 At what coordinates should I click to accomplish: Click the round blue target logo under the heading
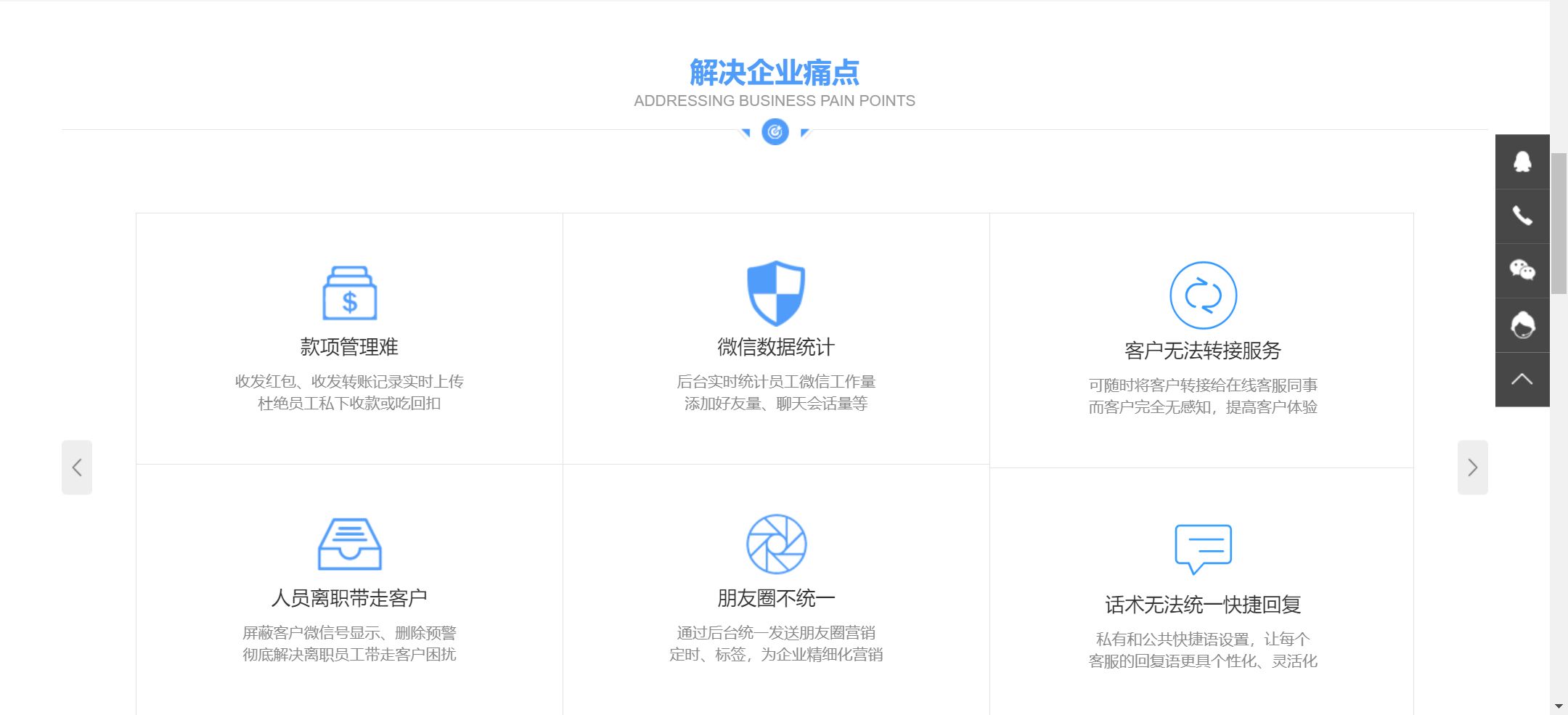click(775, 132)
